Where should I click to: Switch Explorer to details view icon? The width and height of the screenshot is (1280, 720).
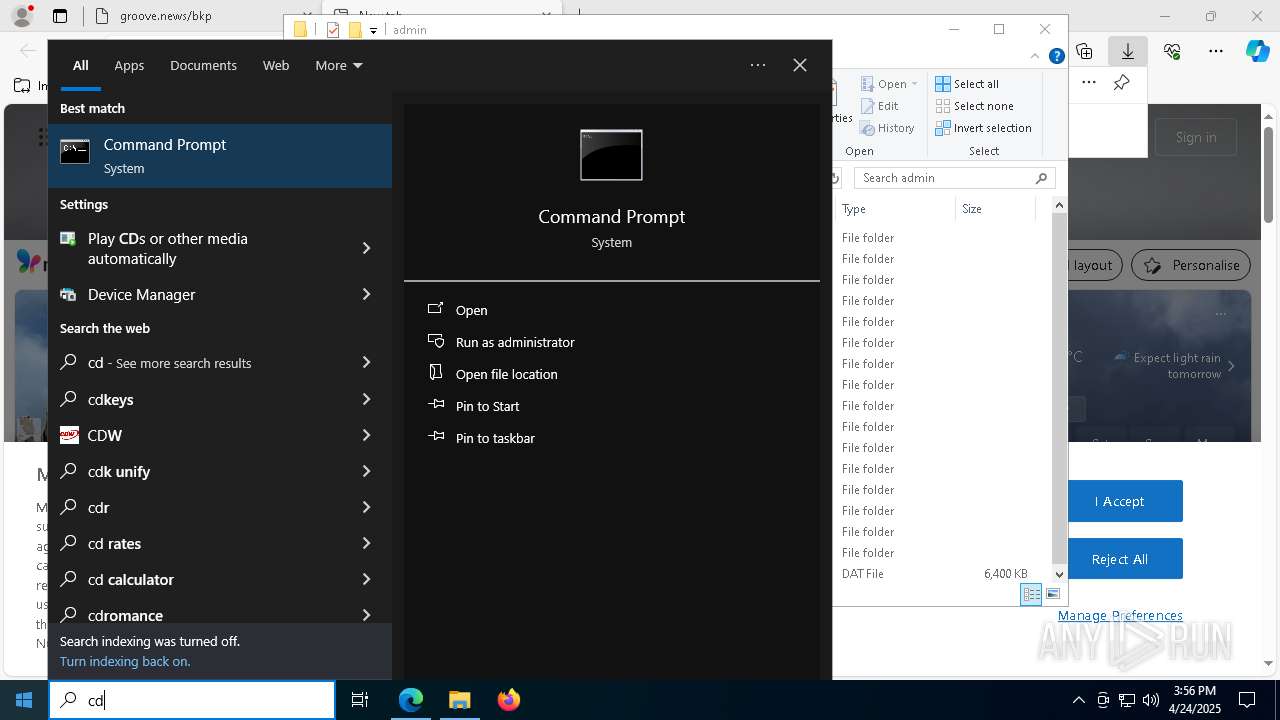[1031, 594]
